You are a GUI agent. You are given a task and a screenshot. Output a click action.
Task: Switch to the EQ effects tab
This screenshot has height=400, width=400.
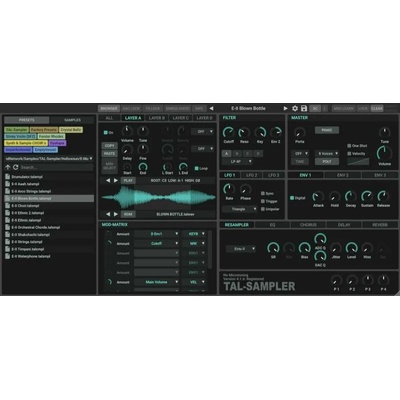[x=272, y=225]
